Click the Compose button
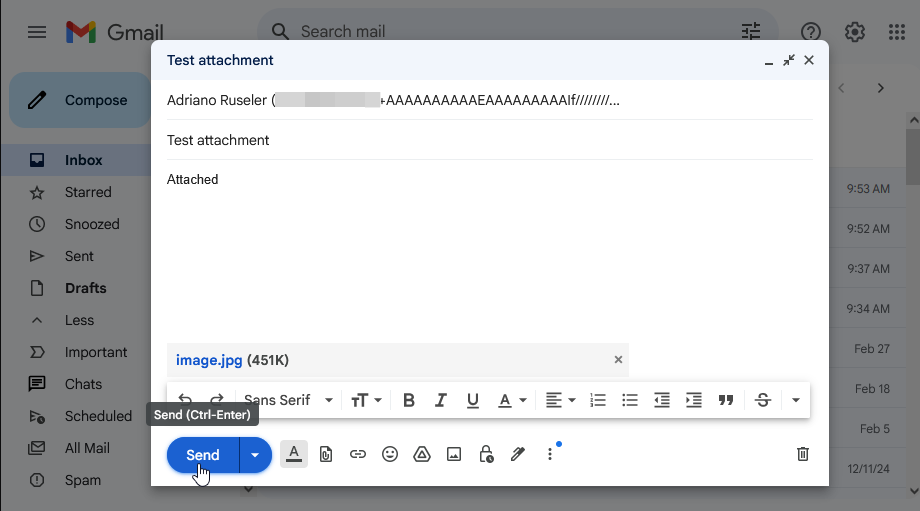The image size is (920, 511). [x=80, y=100]
